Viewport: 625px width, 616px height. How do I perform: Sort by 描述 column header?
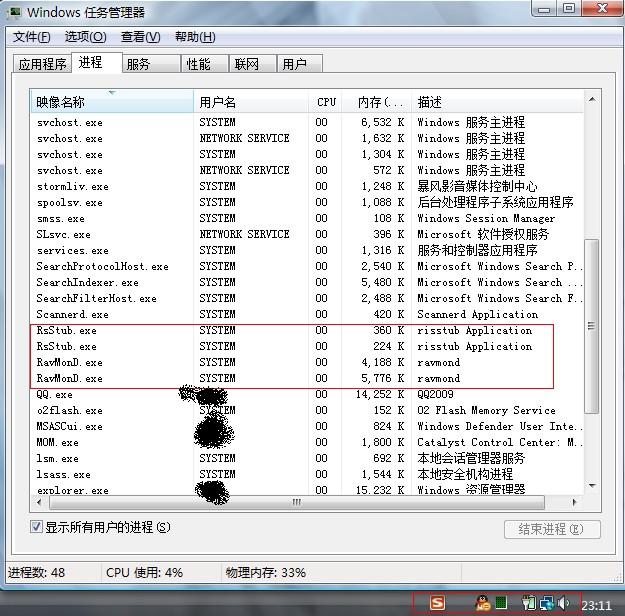coord(497,102)
